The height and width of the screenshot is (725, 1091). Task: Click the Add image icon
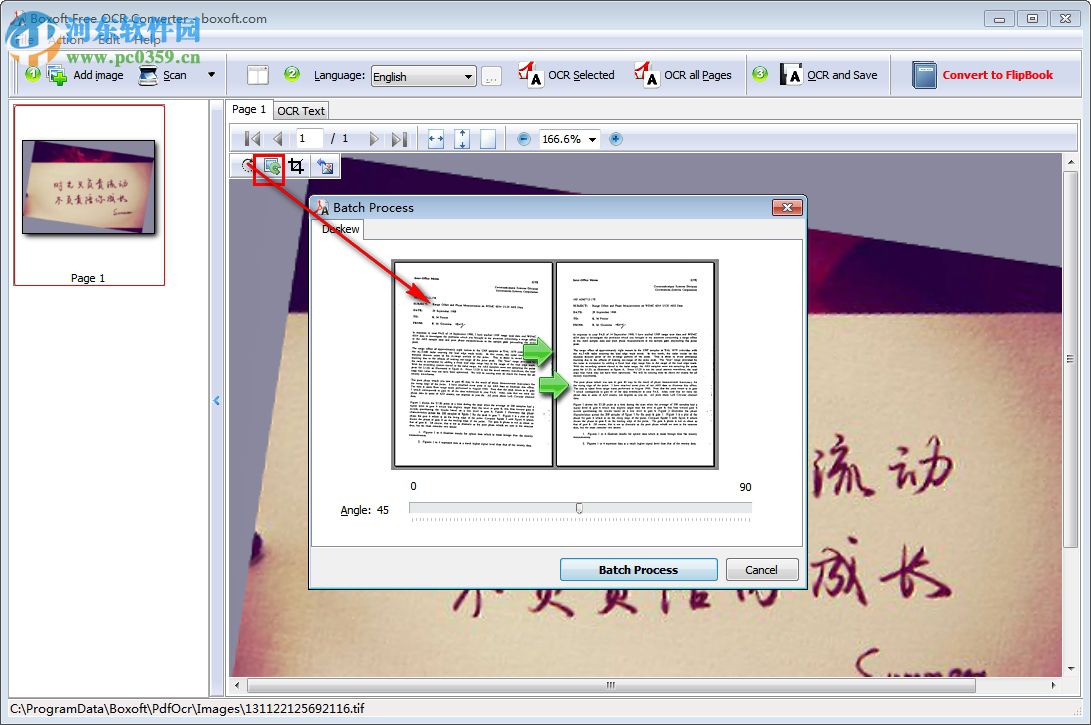(x=58, y=74)
